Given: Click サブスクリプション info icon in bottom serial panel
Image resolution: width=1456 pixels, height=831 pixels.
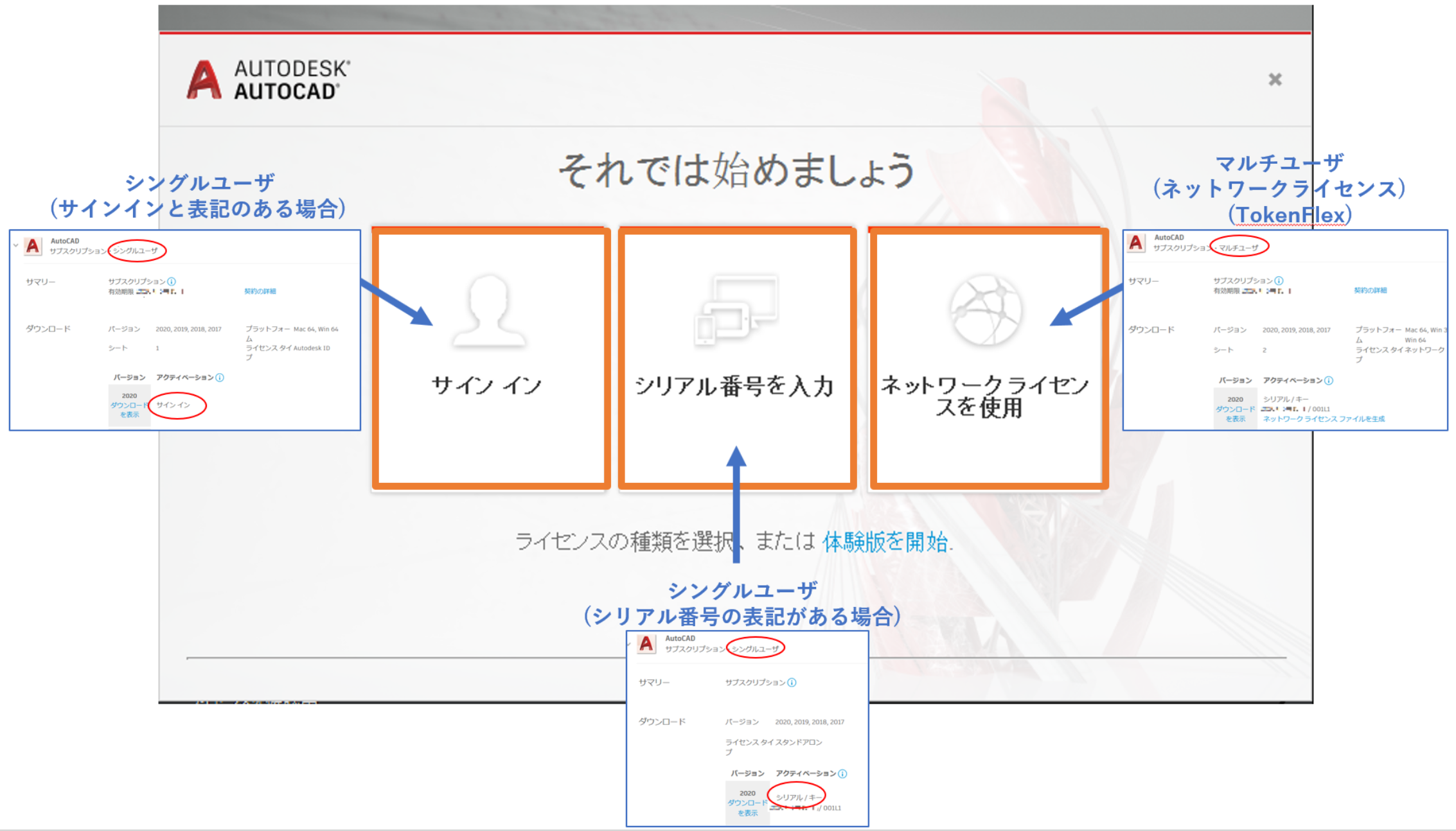Looking at the screenshot, I should pos(792,682).
